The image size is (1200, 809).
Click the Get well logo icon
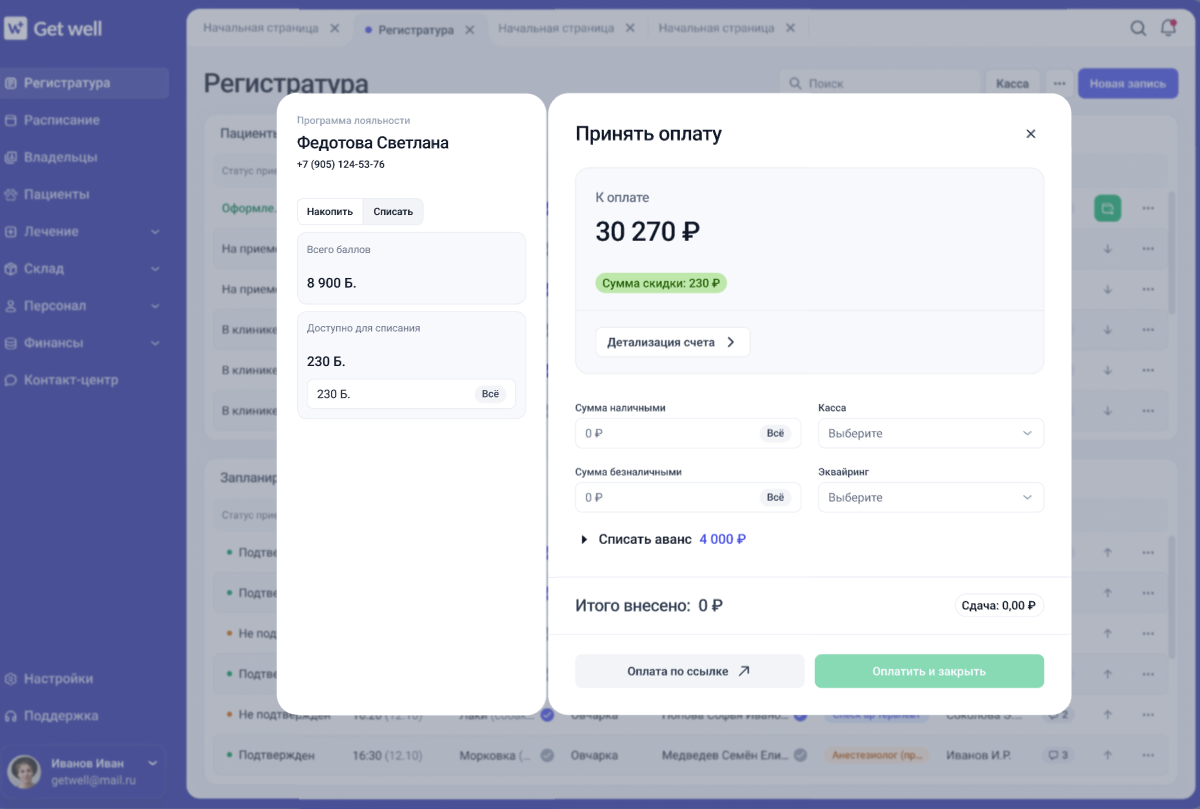tap(15, 29)
